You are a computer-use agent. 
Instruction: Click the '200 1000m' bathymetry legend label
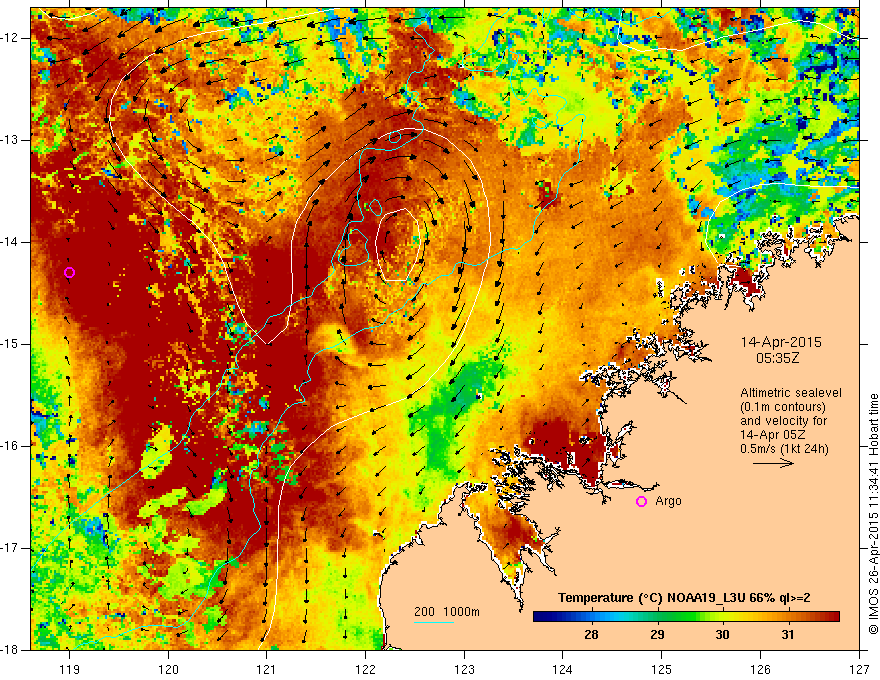pos(447,612)
